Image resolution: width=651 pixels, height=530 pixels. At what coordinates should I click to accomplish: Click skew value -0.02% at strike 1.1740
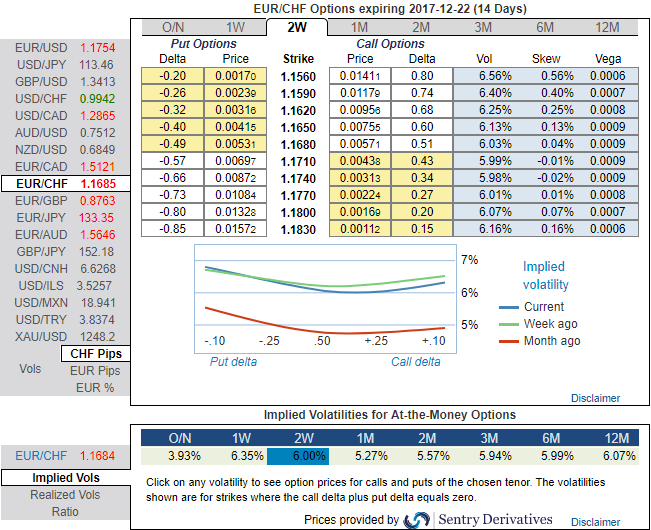555,178
